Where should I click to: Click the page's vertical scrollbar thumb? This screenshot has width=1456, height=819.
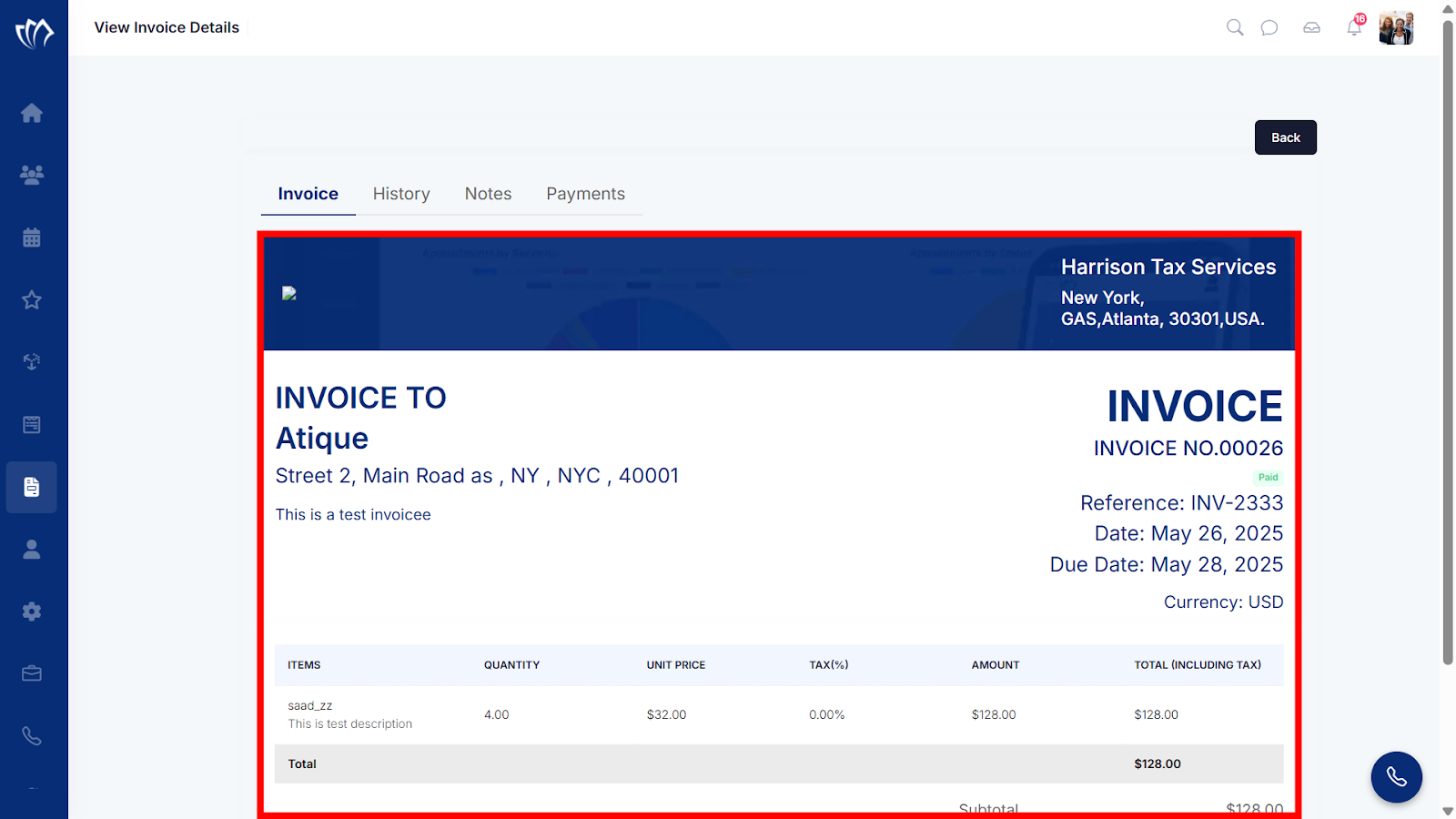pos(1448,341)
